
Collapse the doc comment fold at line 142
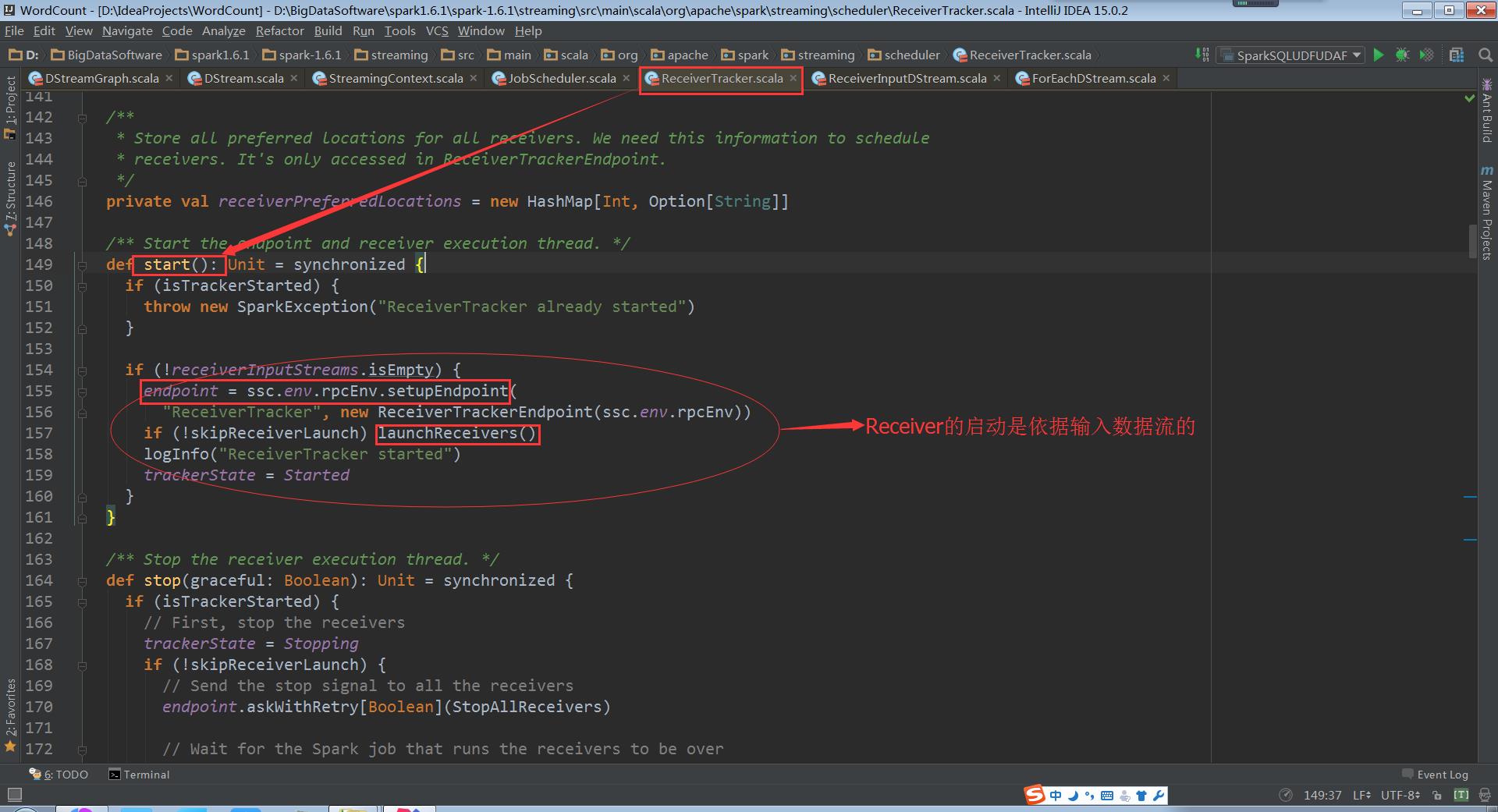82,118
